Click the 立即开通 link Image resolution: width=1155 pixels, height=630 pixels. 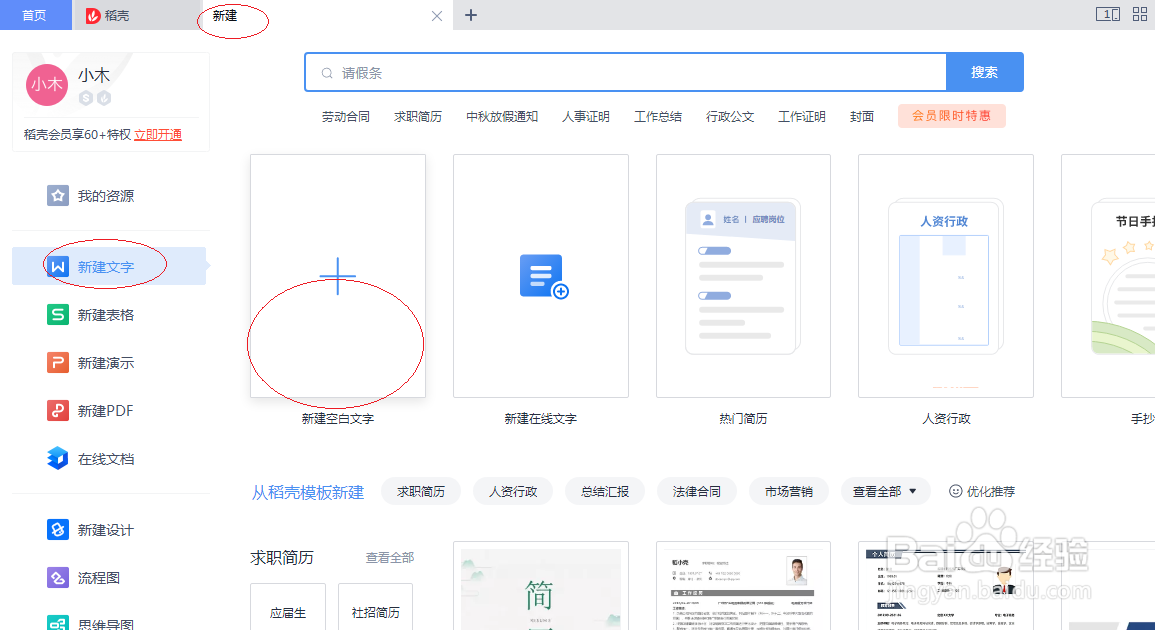(158, 135)
